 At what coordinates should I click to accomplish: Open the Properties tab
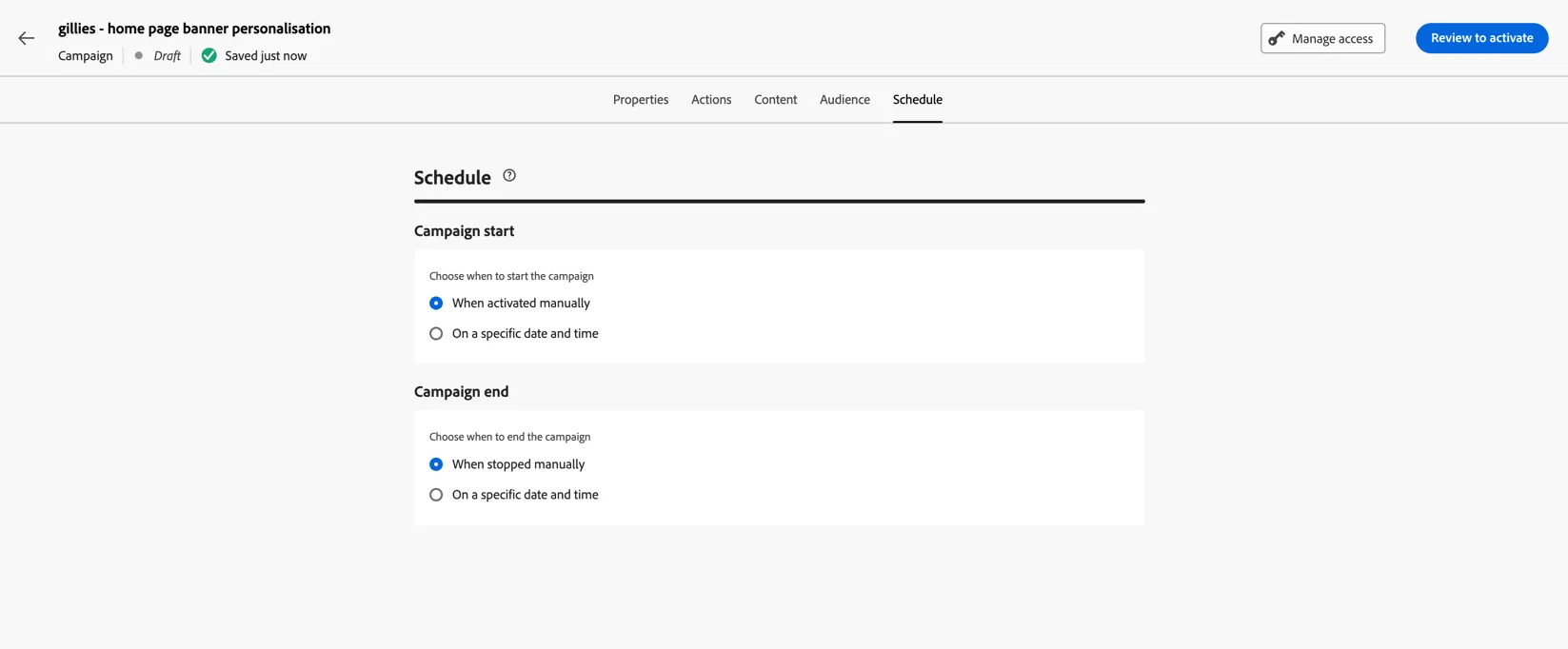[x=641, y=99]
